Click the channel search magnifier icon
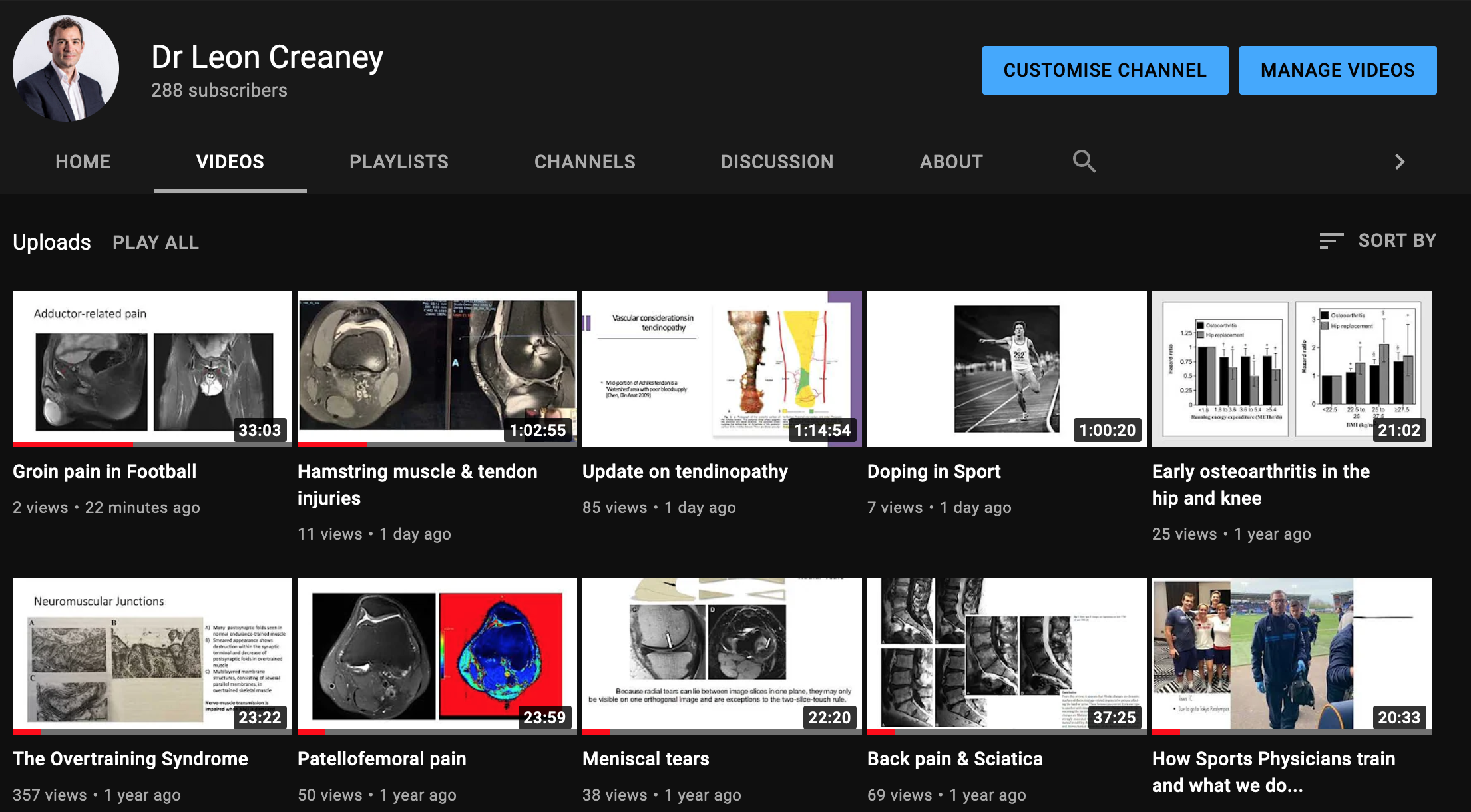 click(x=1084, y=161)
